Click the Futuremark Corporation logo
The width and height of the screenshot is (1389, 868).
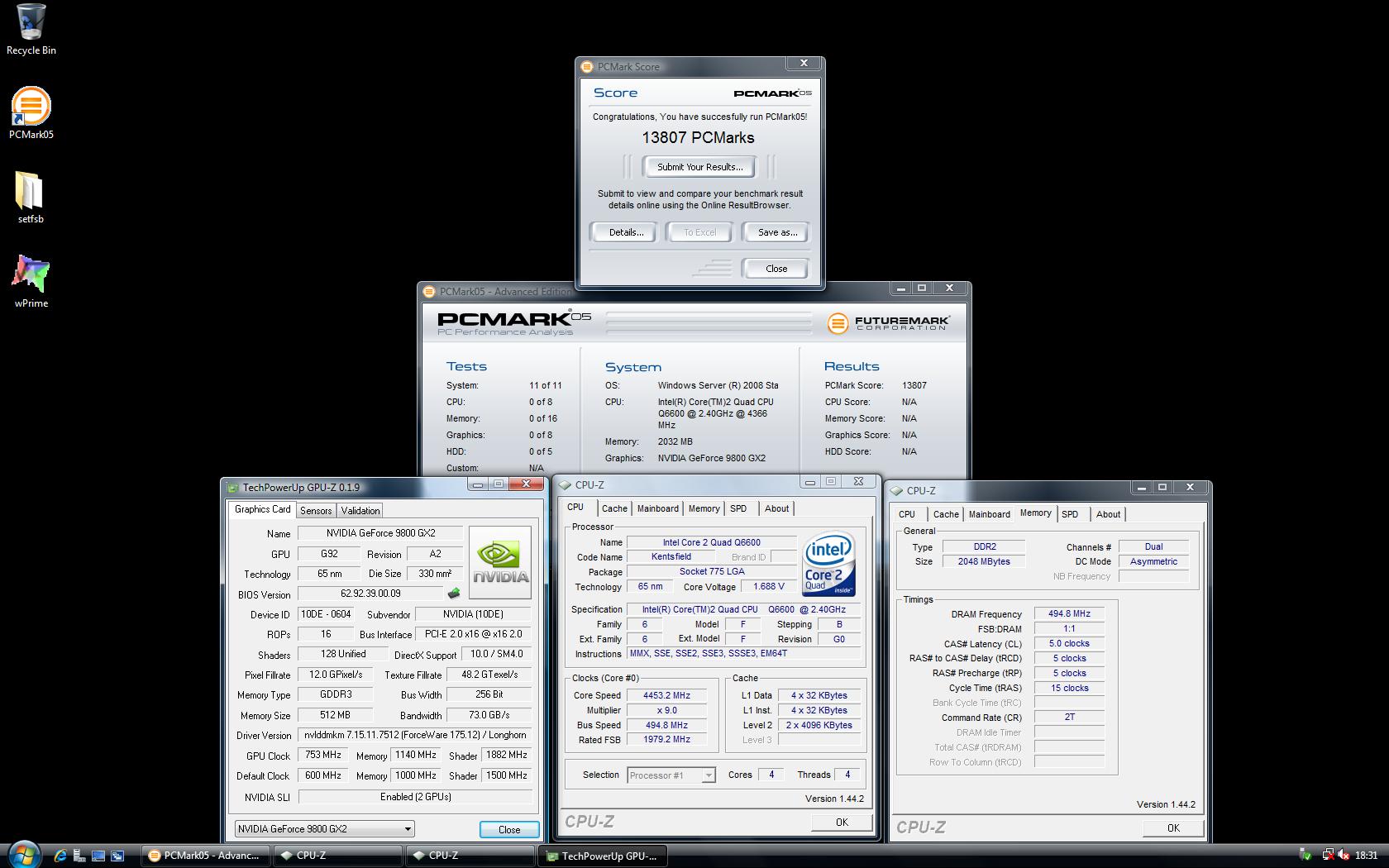[x=888, y=322]
